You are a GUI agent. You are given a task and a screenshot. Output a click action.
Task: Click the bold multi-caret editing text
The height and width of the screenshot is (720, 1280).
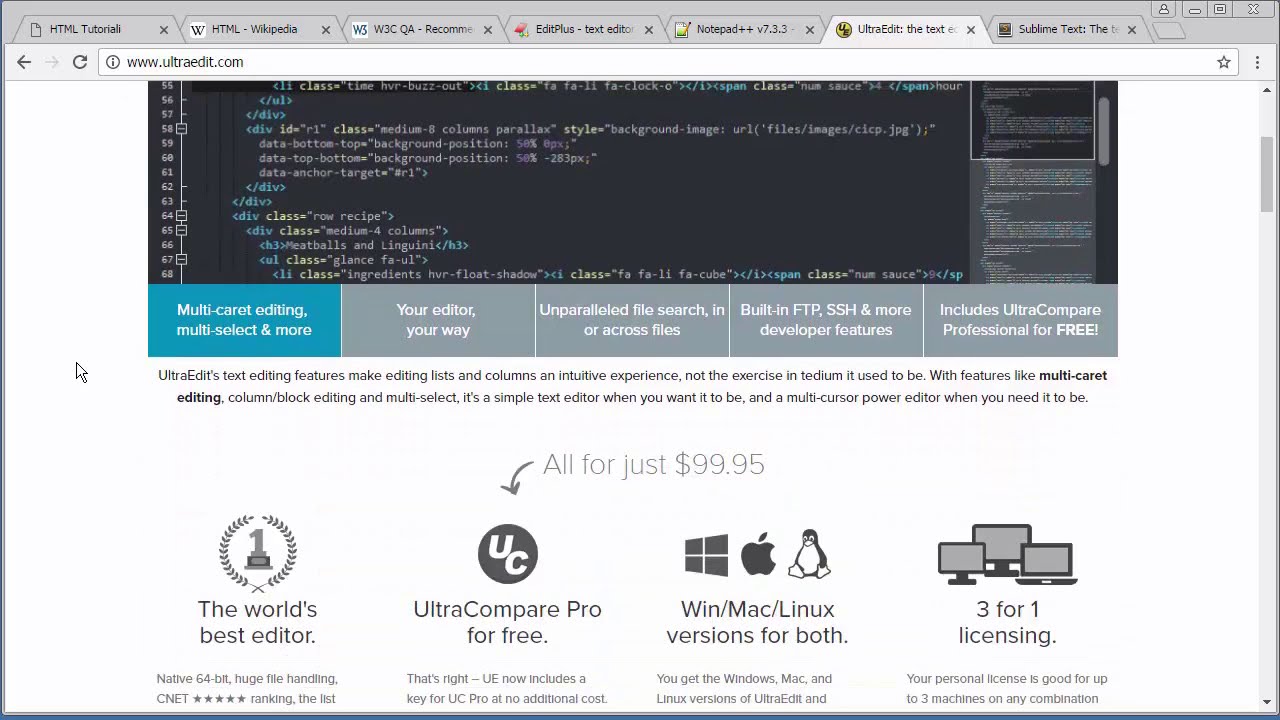pos(642,386)
